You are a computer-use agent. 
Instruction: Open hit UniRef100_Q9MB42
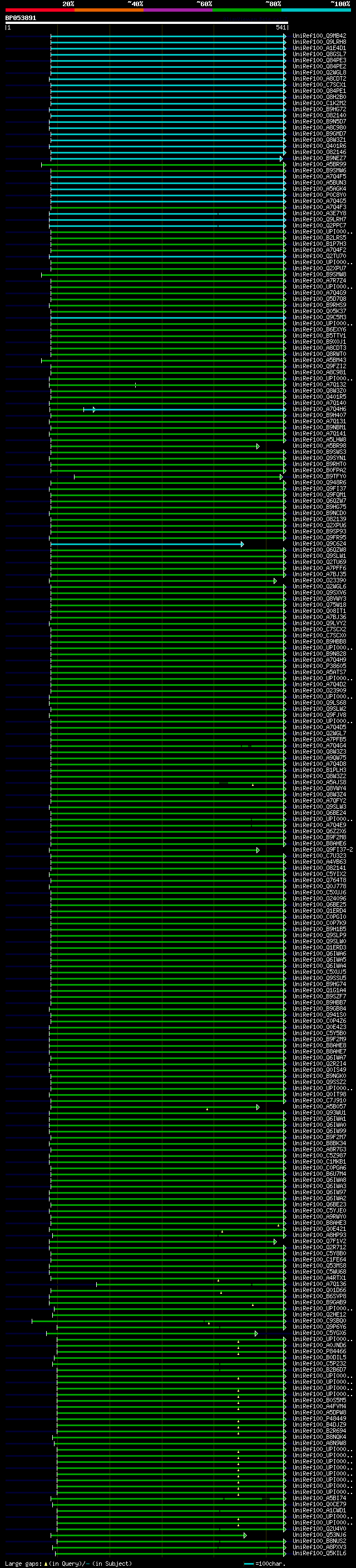319,36
